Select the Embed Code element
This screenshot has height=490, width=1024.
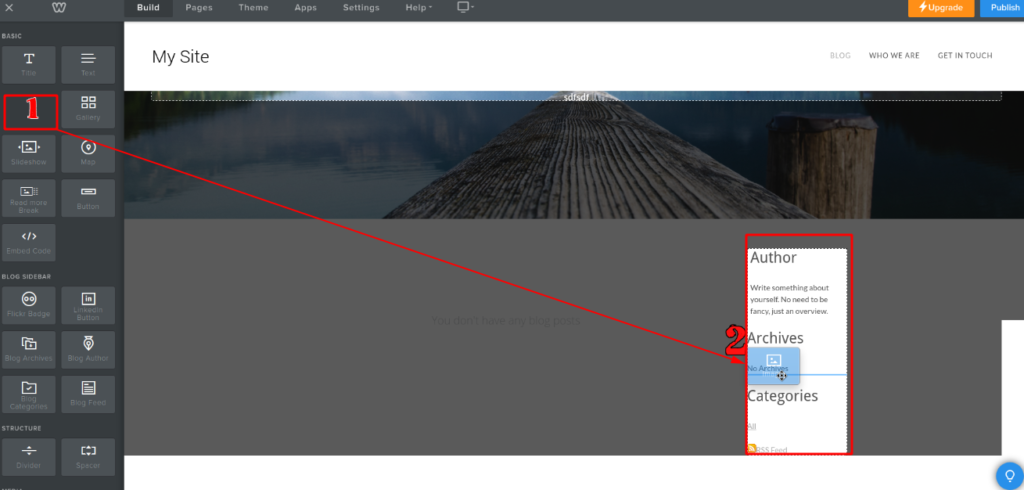point(29,242)
